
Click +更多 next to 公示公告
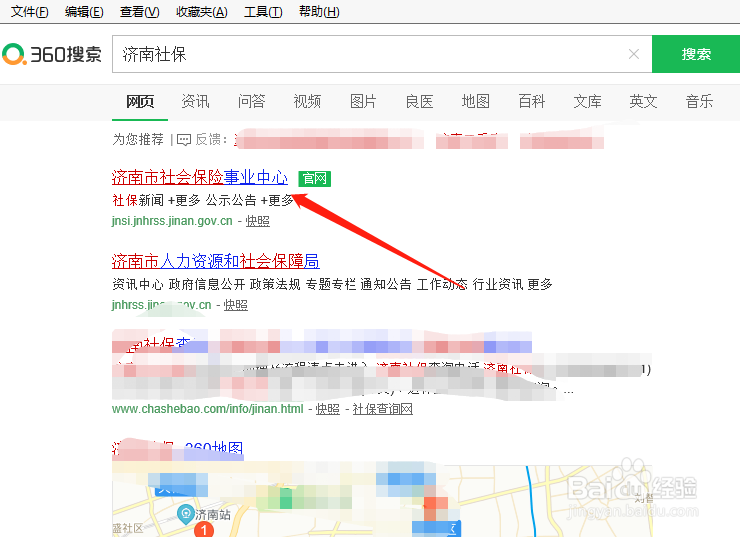(277, 201)
